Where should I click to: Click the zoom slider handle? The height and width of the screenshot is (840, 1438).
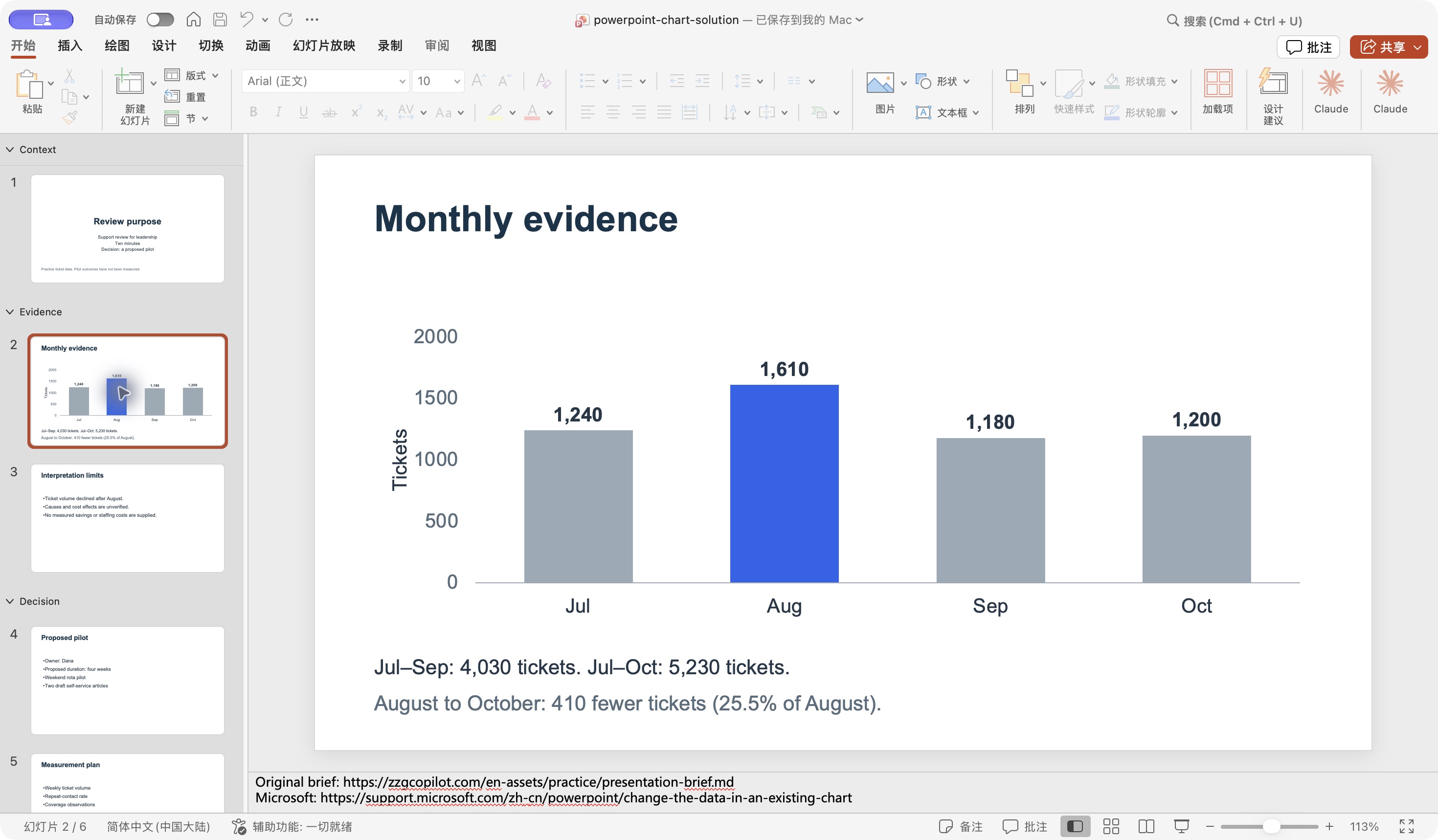click(x=1271, y=826)
